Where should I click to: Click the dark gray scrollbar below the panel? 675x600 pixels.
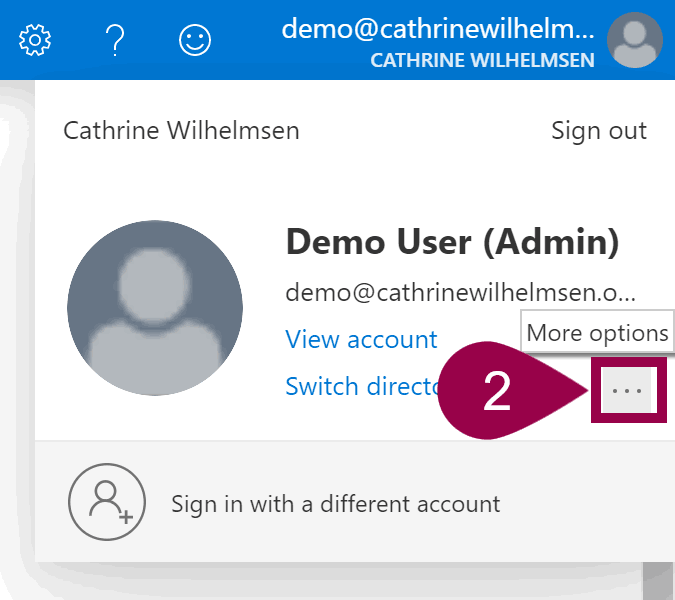[657, 580]
